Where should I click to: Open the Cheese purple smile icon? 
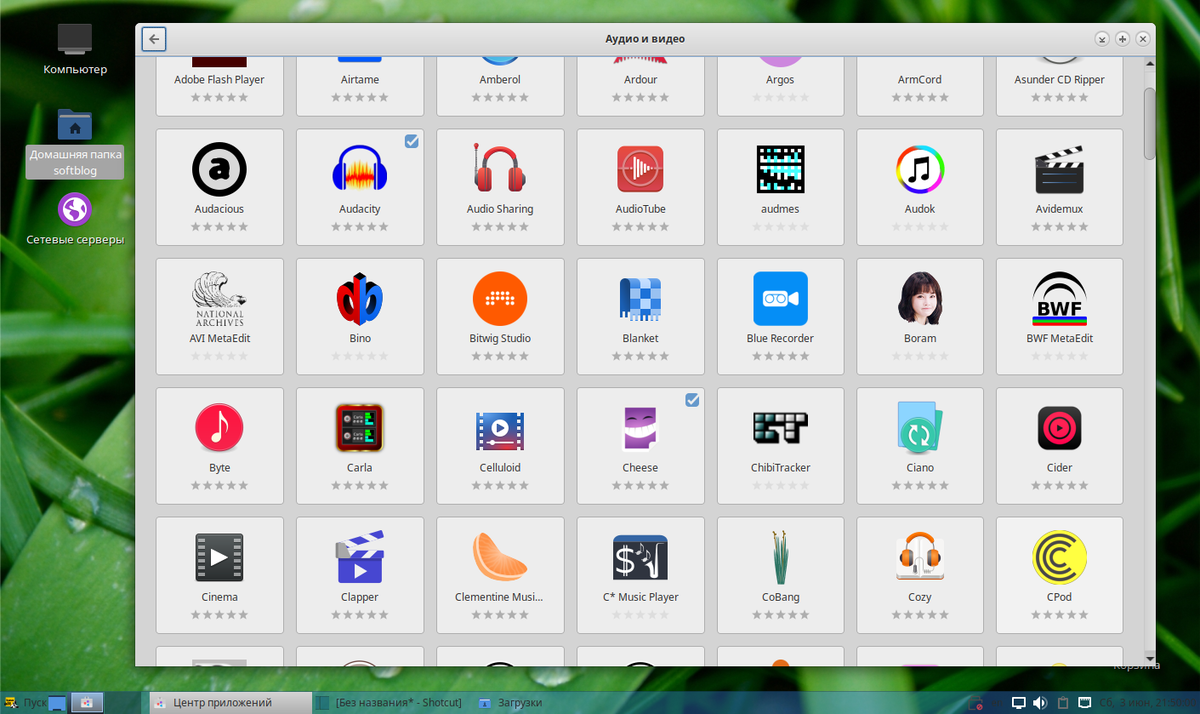coord(640,428)
